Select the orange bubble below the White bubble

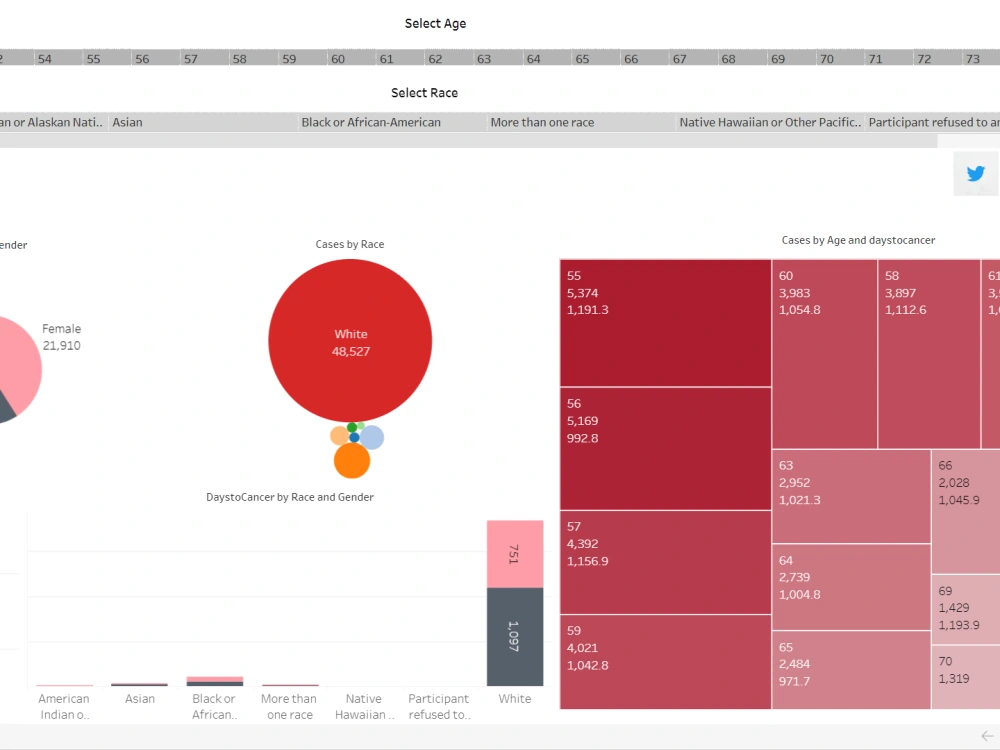(350, 461)
